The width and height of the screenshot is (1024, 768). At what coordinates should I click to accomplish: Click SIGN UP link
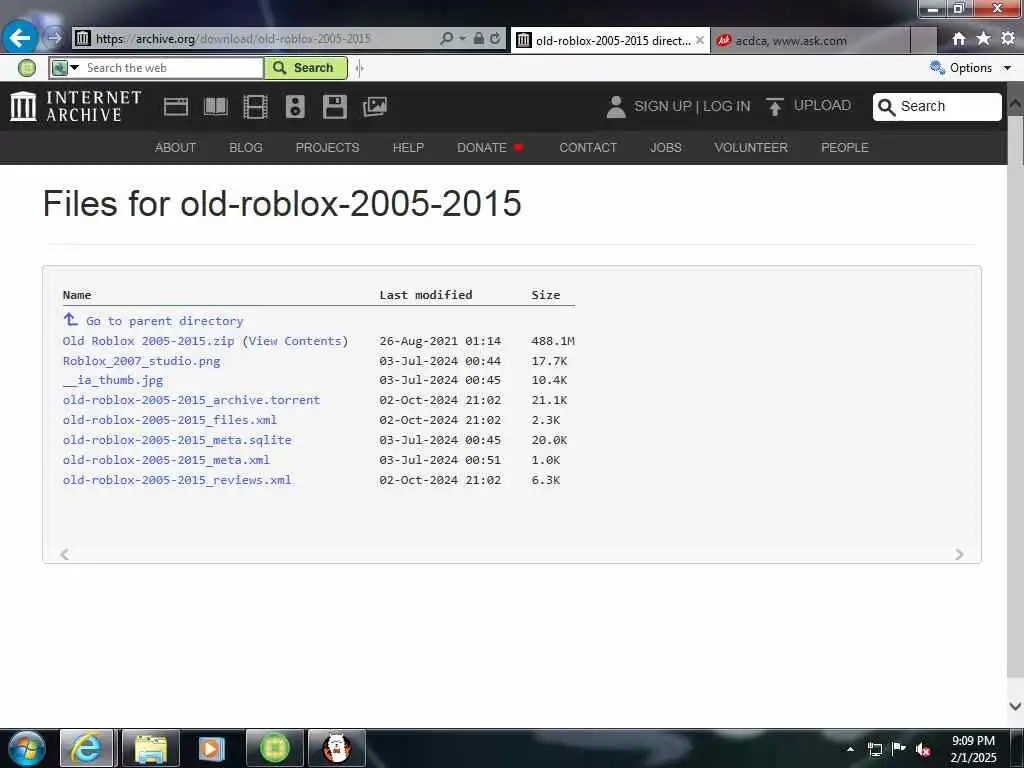[x=662, y=106]
